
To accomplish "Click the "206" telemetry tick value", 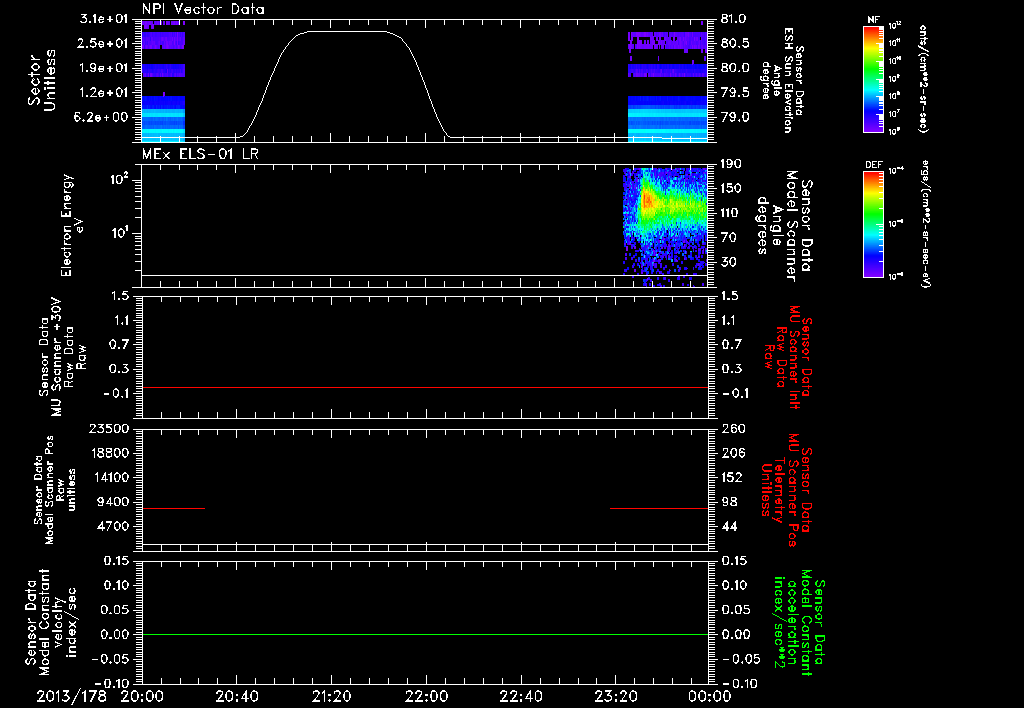I will coord(732,453).
